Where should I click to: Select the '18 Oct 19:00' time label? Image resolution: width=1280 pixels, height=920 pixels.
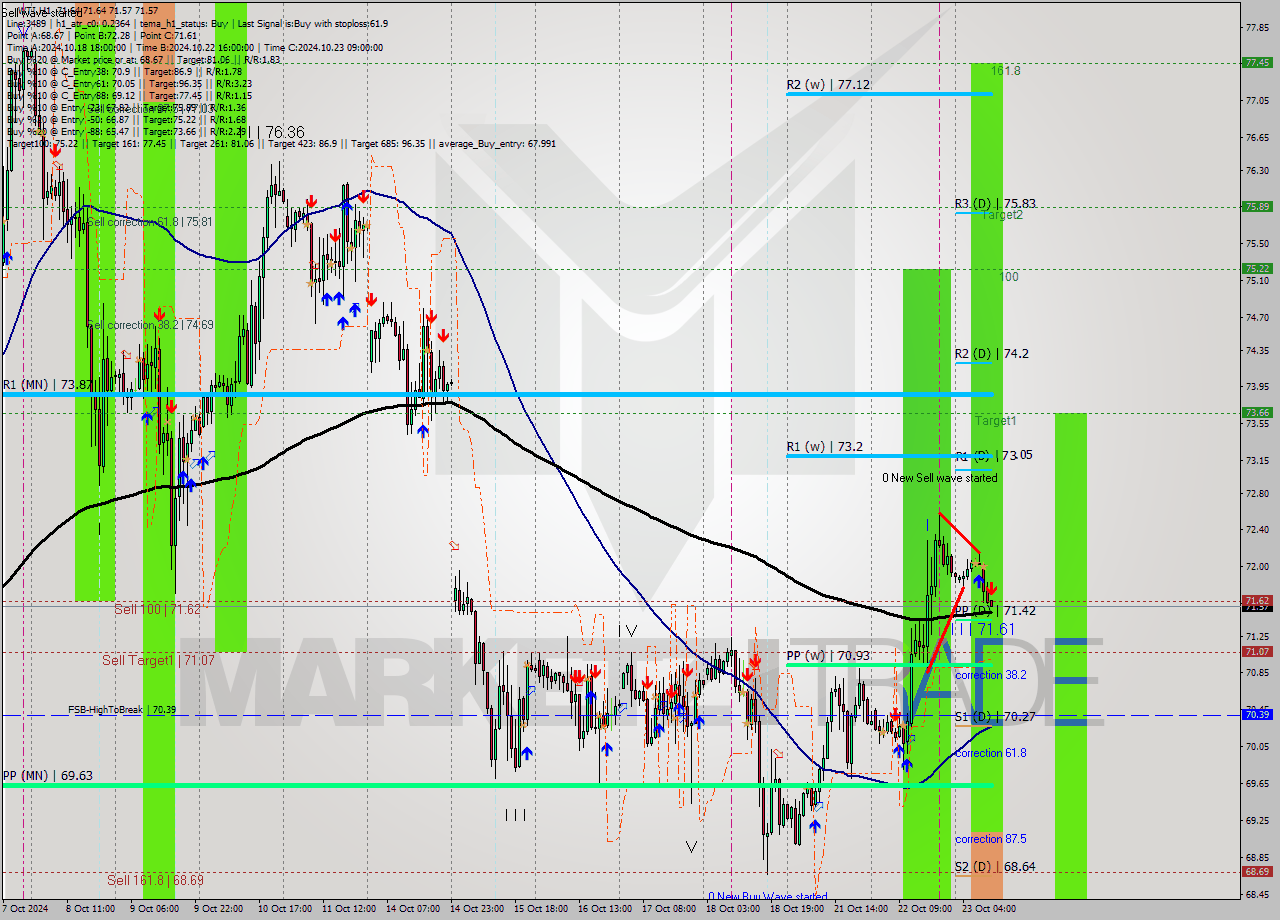[x=797, y=909]
